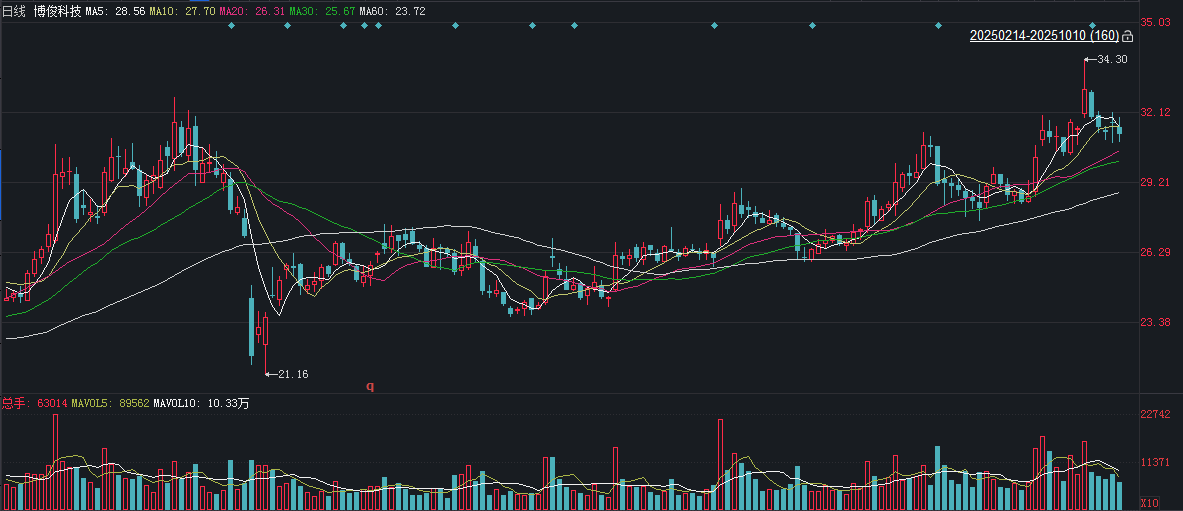The width and height of the screenshot is (1183, 511).
Task: Click the red q marker below the chart
Action: point(369,386)
